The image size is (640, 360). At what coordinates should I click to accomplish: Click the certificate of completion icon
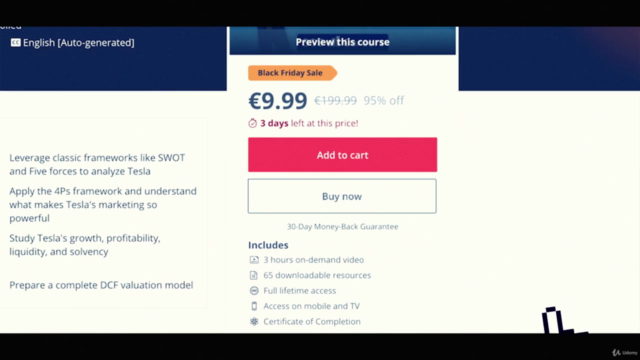254,322
